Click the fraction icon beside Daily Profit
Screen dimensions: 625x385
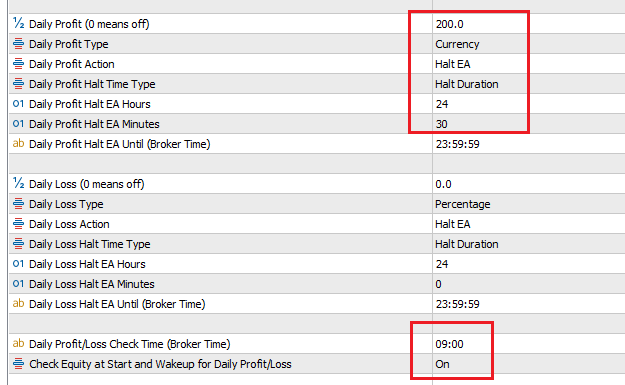[x=18, y=24]
